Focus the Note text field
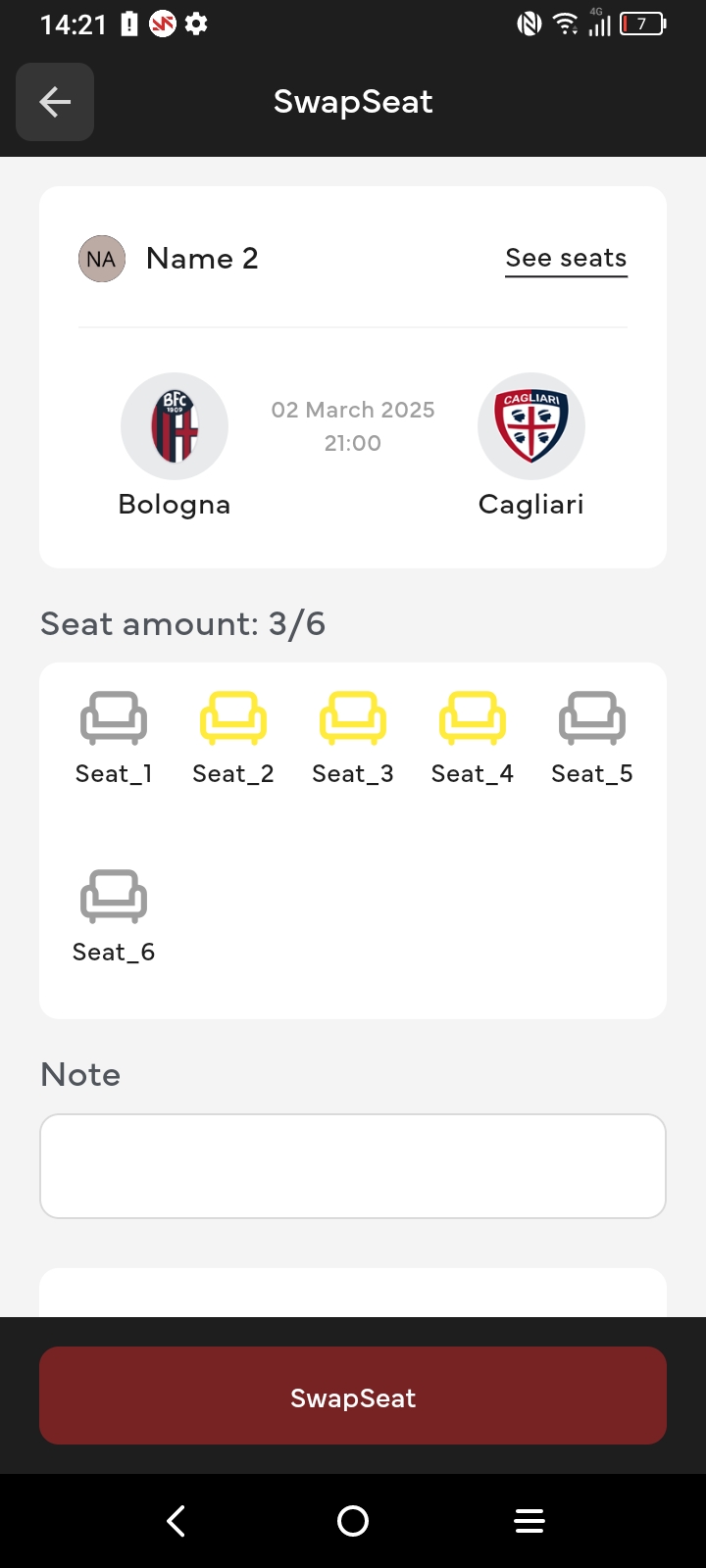The width and height of the screenshot is (706, 1568). coord(353,1166)
